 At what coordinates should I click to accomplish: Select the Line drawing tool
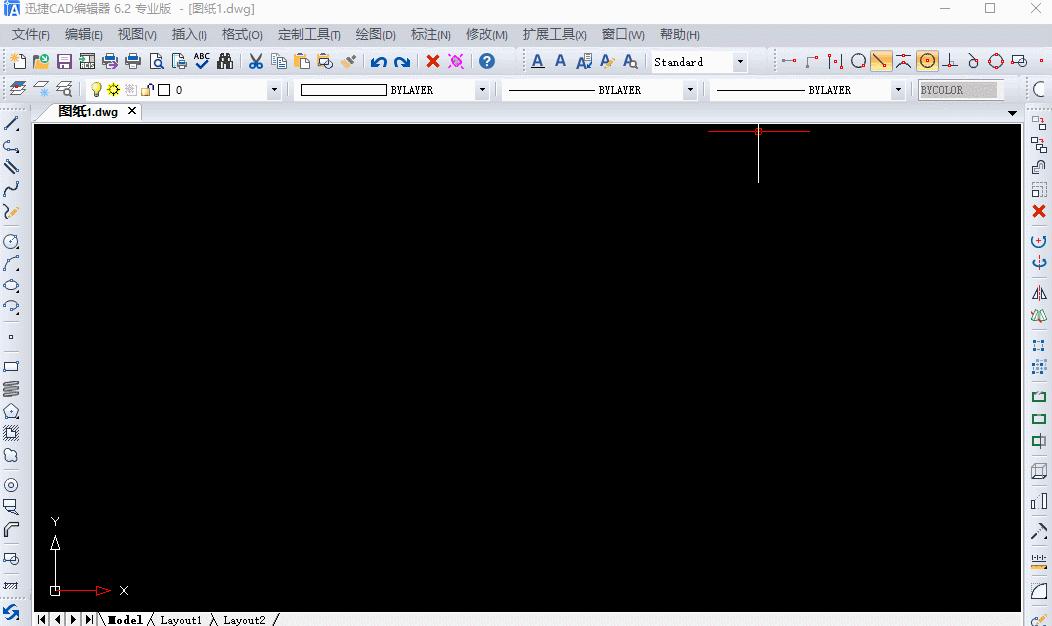[x=11, y=124]
